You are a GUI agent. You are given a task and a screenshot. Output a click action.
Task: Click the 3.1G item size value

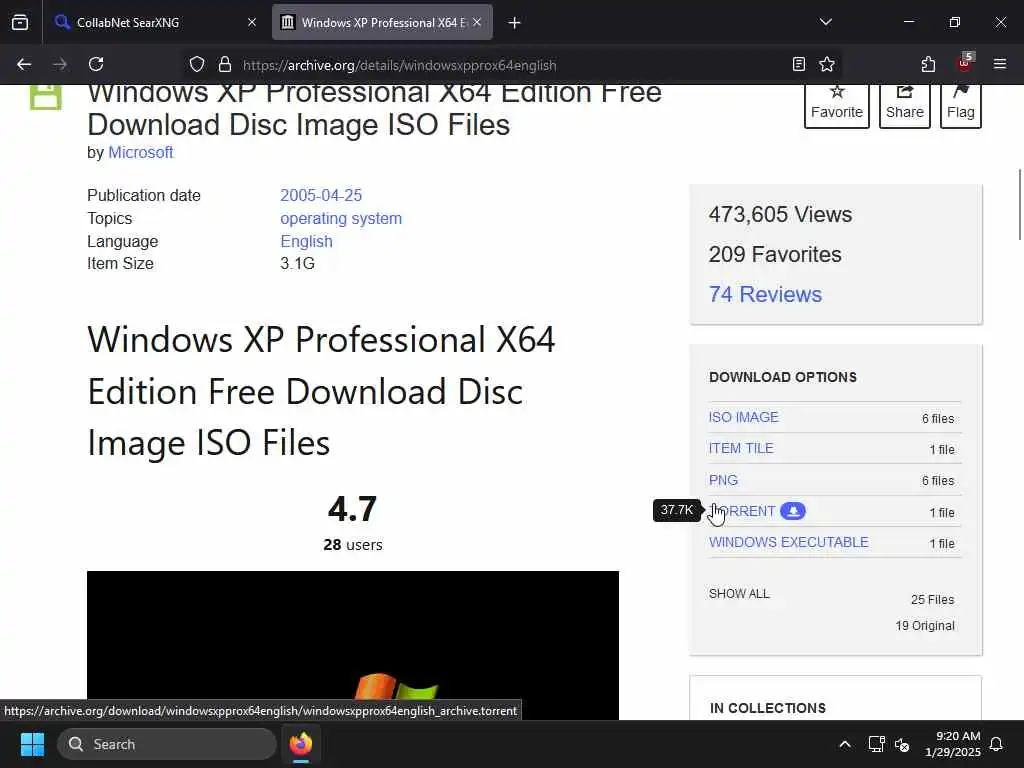[298, 264]
